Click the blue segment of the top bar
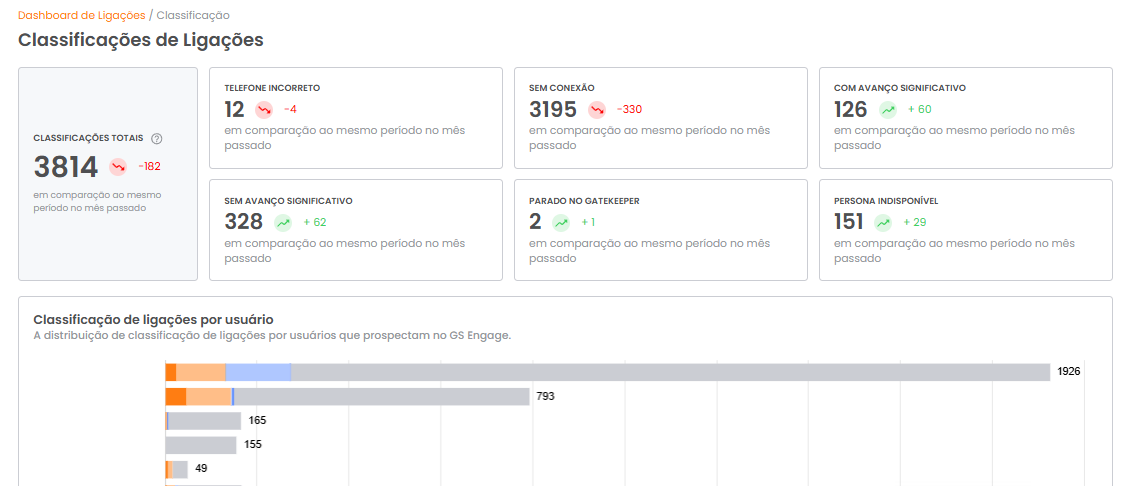This screenshot has height=486, width=1127. (x=258, y=372)
